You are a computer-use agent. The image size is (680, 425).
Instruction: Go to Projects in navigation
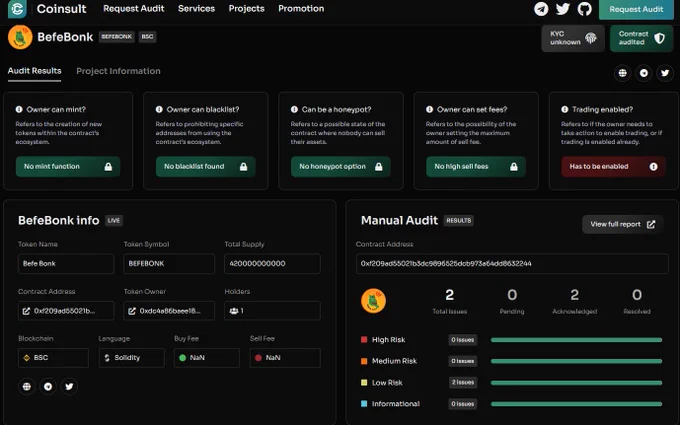coord(246,9)
